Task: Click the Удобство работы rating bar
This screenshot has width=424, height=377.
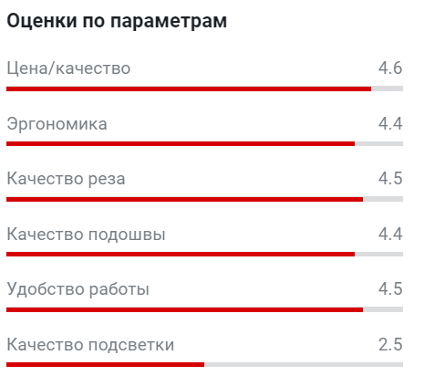Action: pos(204,310)
